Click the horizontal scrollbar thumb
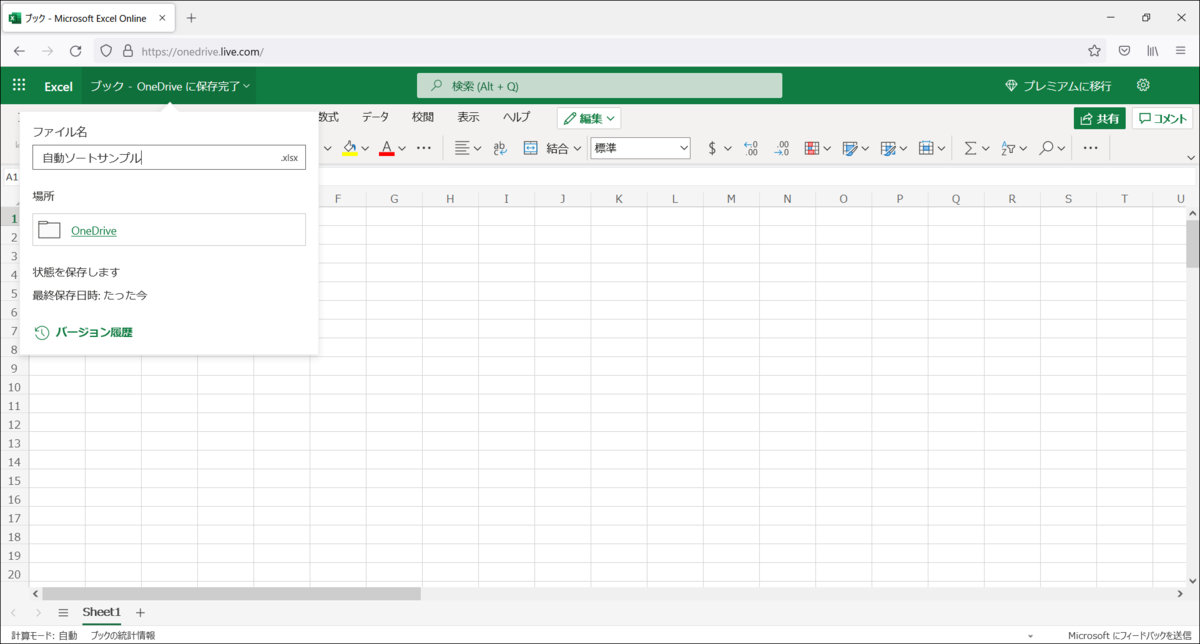The width and height of the screenshot is (1200, 644). pos(231,593)
